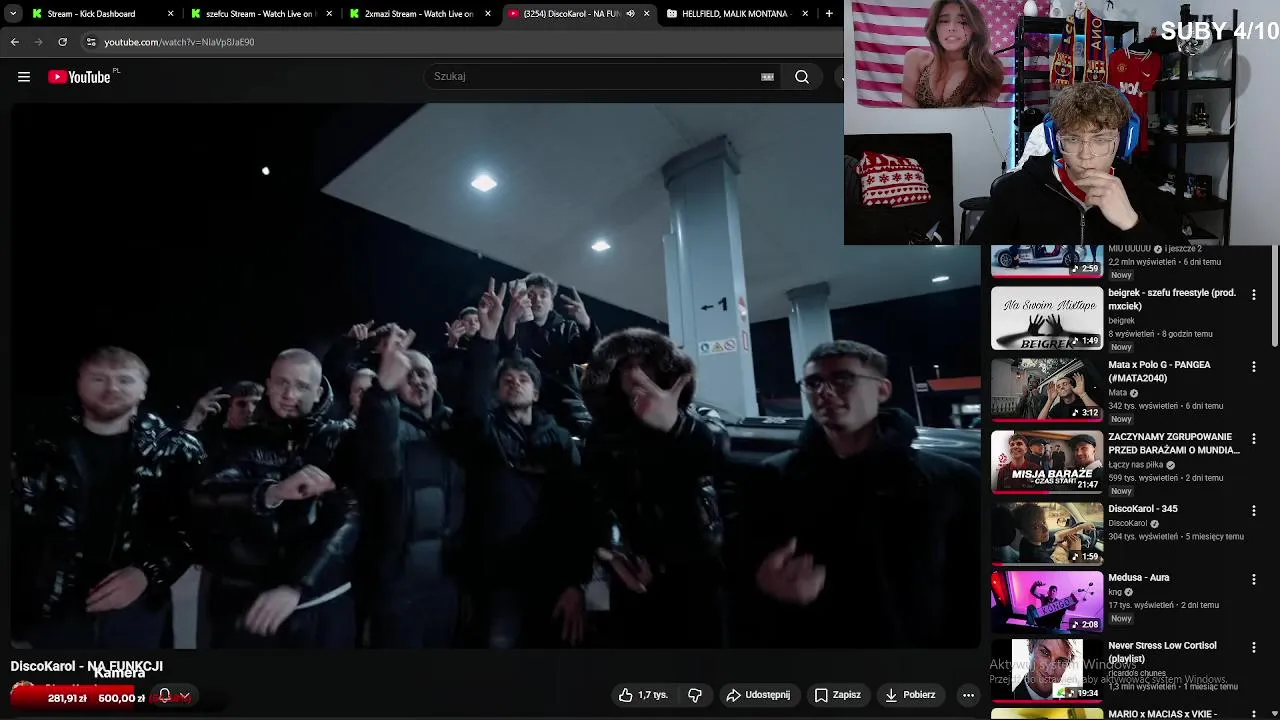Click the DiscoKarol - NA FUNKCJI video title
1280x720 pixels.
86,666
